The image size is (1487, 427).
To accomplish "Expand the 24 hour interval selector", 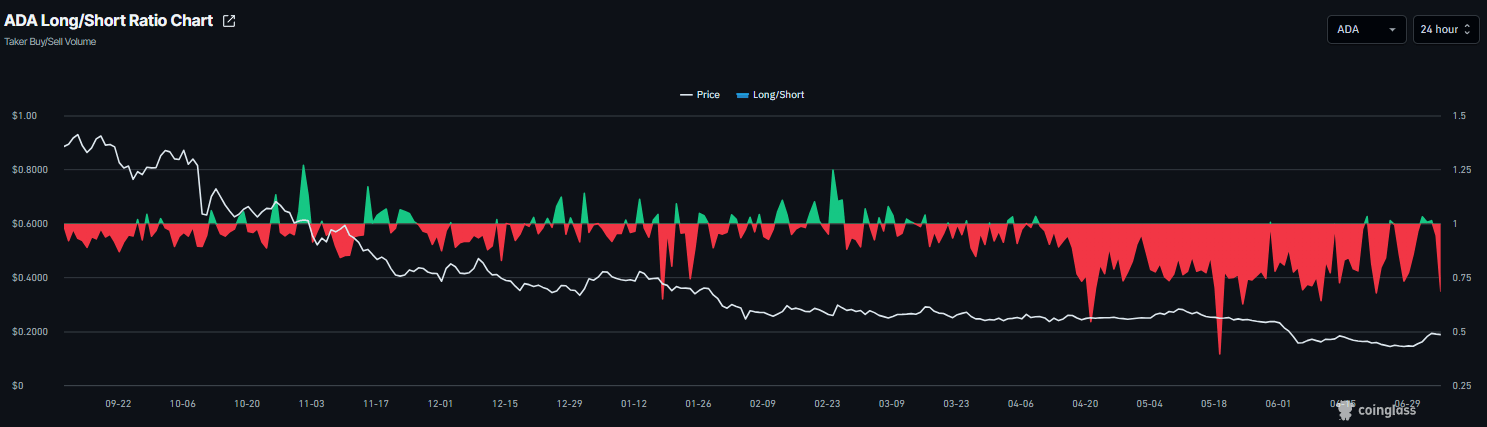I will pos(1446,30).
